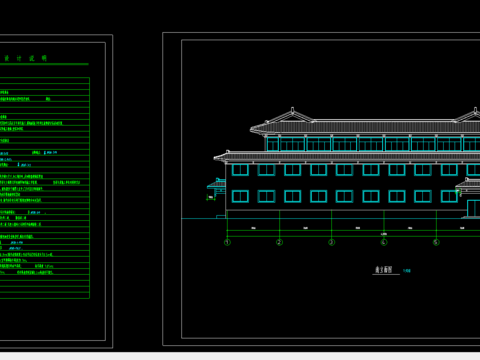
Task: Pick the entrance door at the right edge
Action: 473,208
